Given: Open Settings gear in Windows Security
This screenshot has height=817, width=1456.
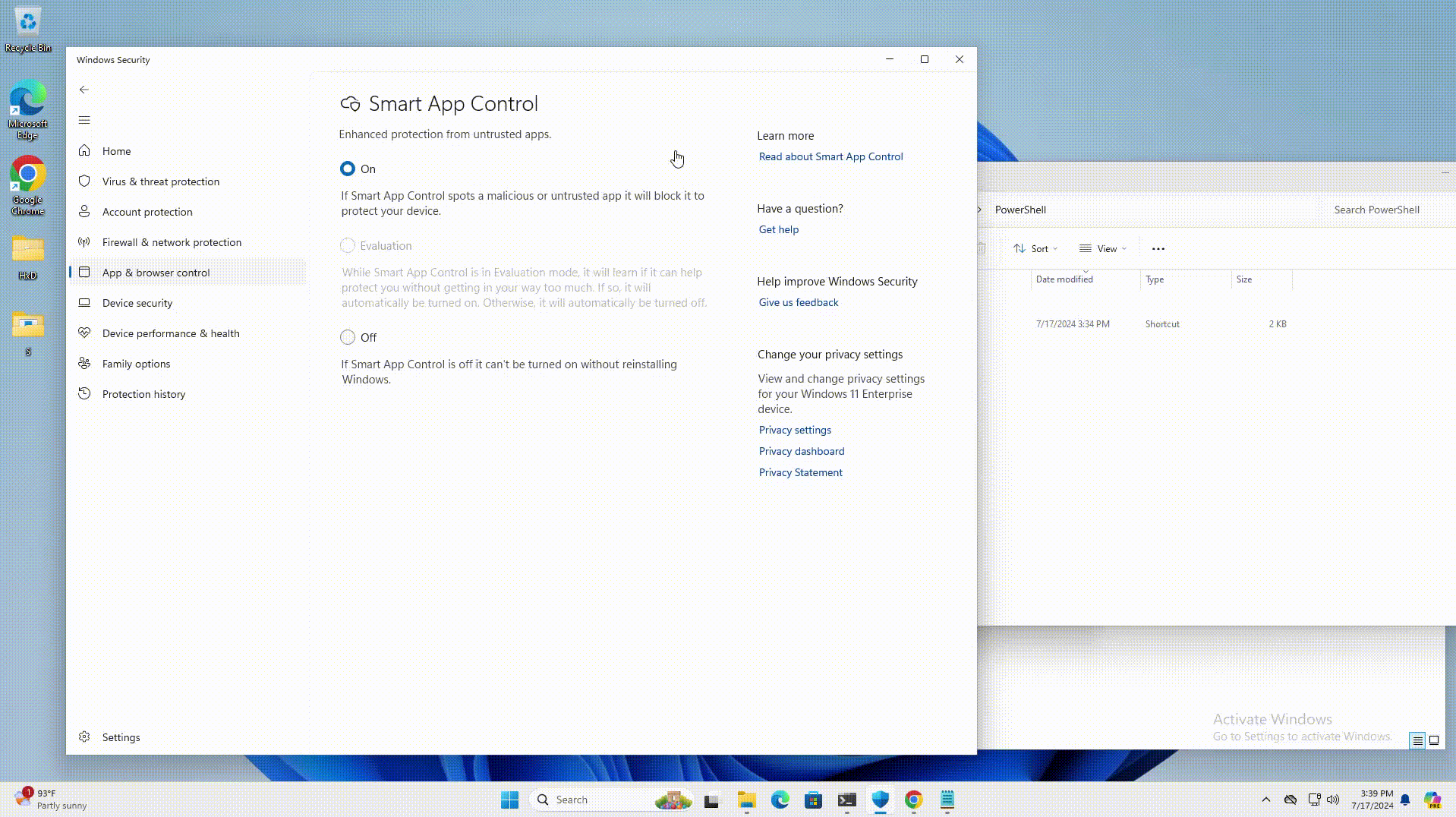Looking at the screenshot, I should click(84, 737).
